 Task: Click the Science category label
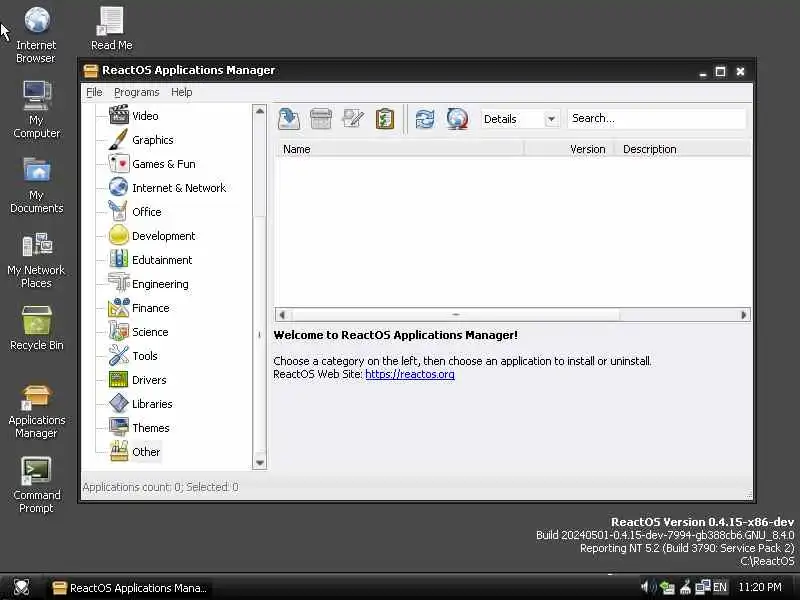[150, 332]
